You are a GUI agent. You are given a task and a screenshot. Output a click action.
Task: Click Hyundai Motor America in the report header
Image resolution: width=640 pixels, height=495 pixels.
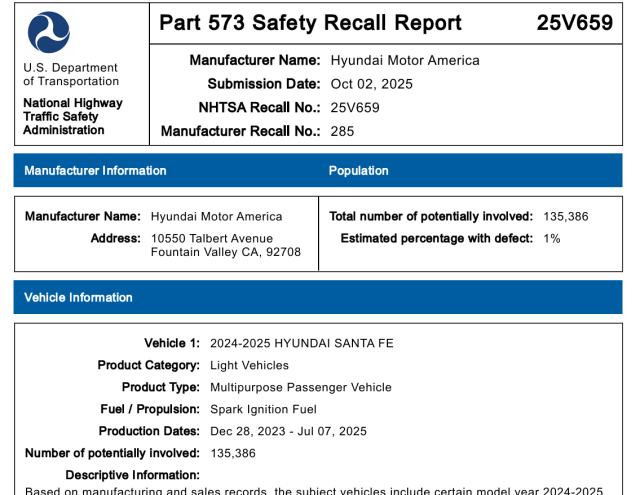click(x=405, y=60)
